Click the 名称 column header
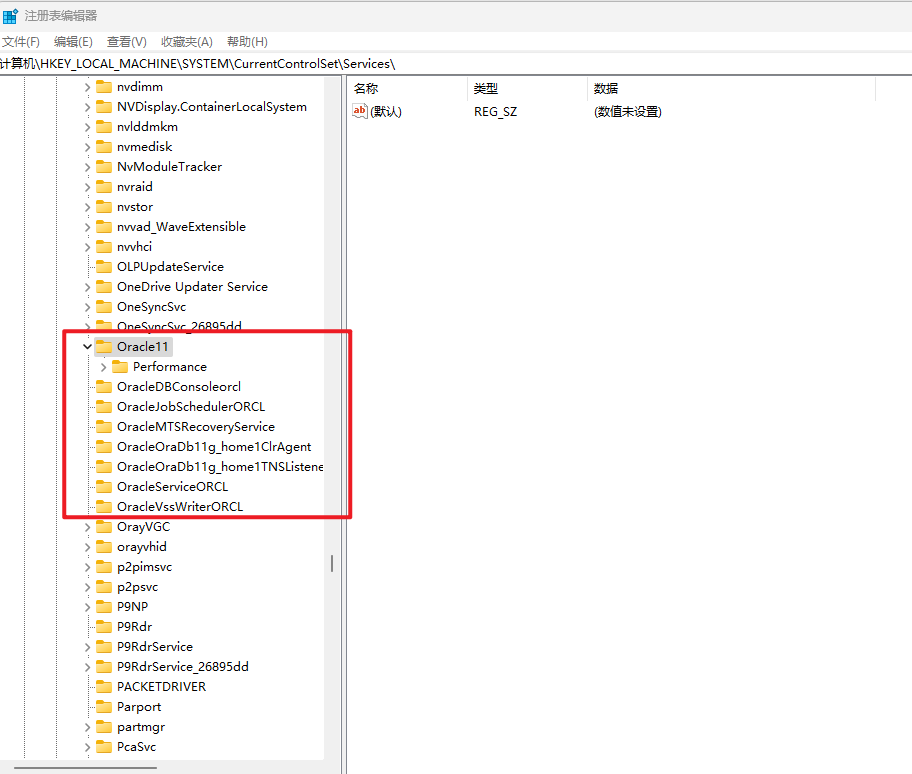 364,88
